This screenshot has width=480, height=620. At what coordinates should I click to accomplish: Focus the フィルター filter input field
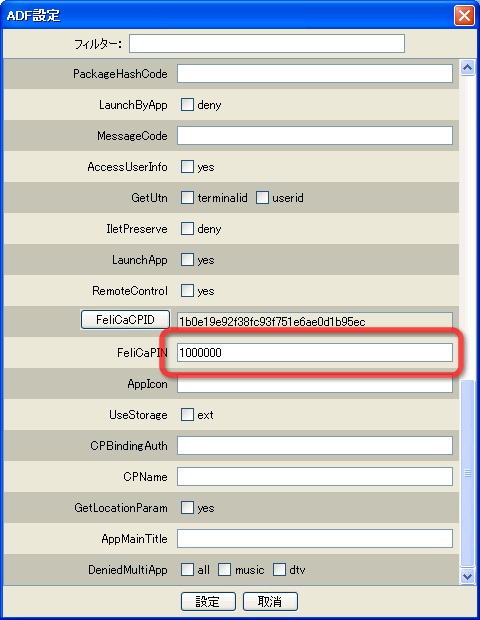(267, 43)
